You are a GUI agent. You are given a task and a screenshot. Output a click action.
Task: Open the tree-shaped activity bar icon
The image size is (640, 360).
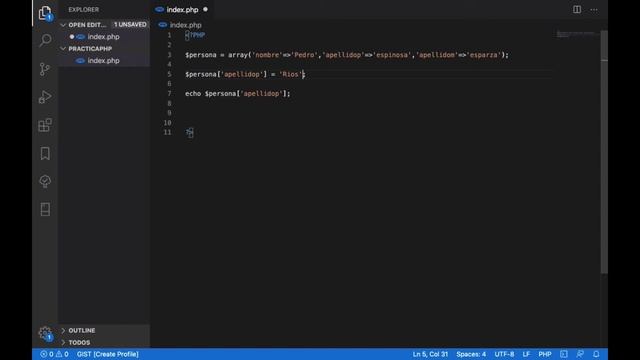coord(45,181)
